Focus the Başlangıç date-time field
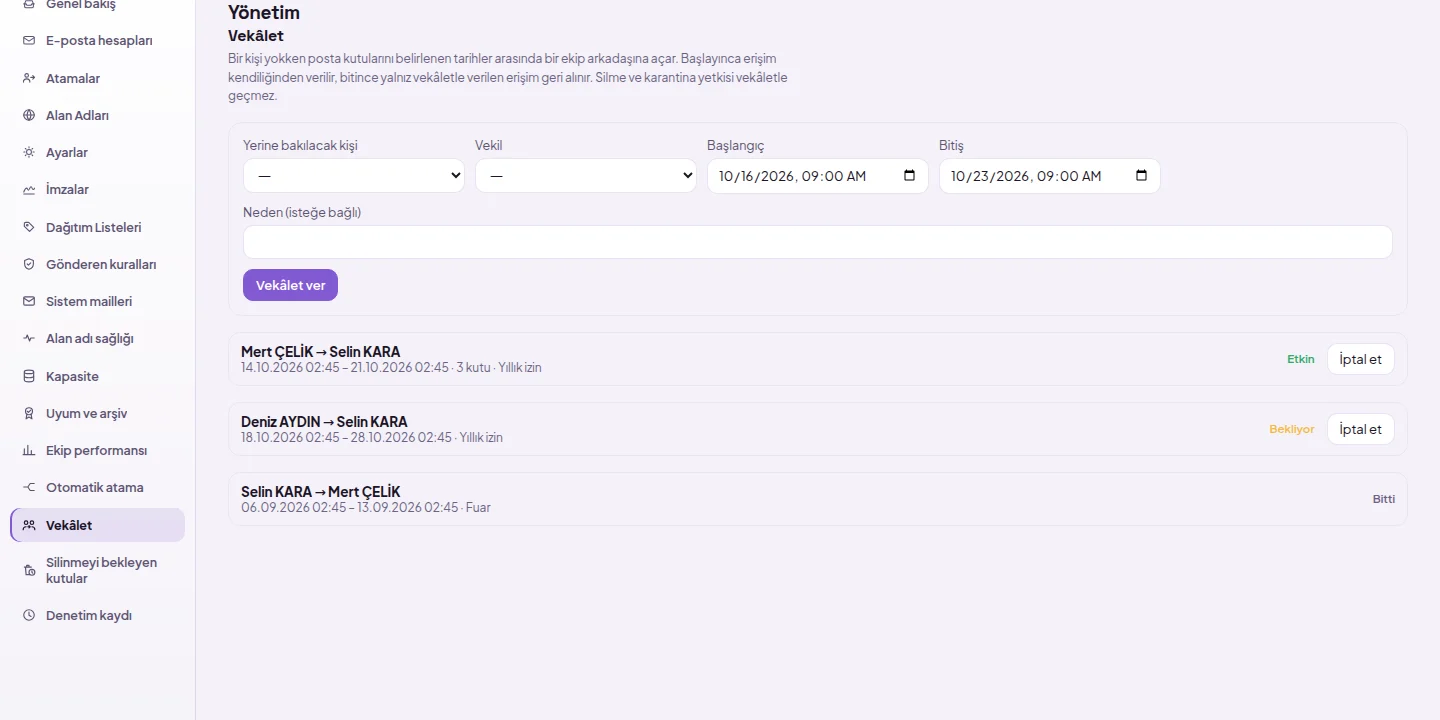Screen dimensions: 1440x720 coord(818,176)
